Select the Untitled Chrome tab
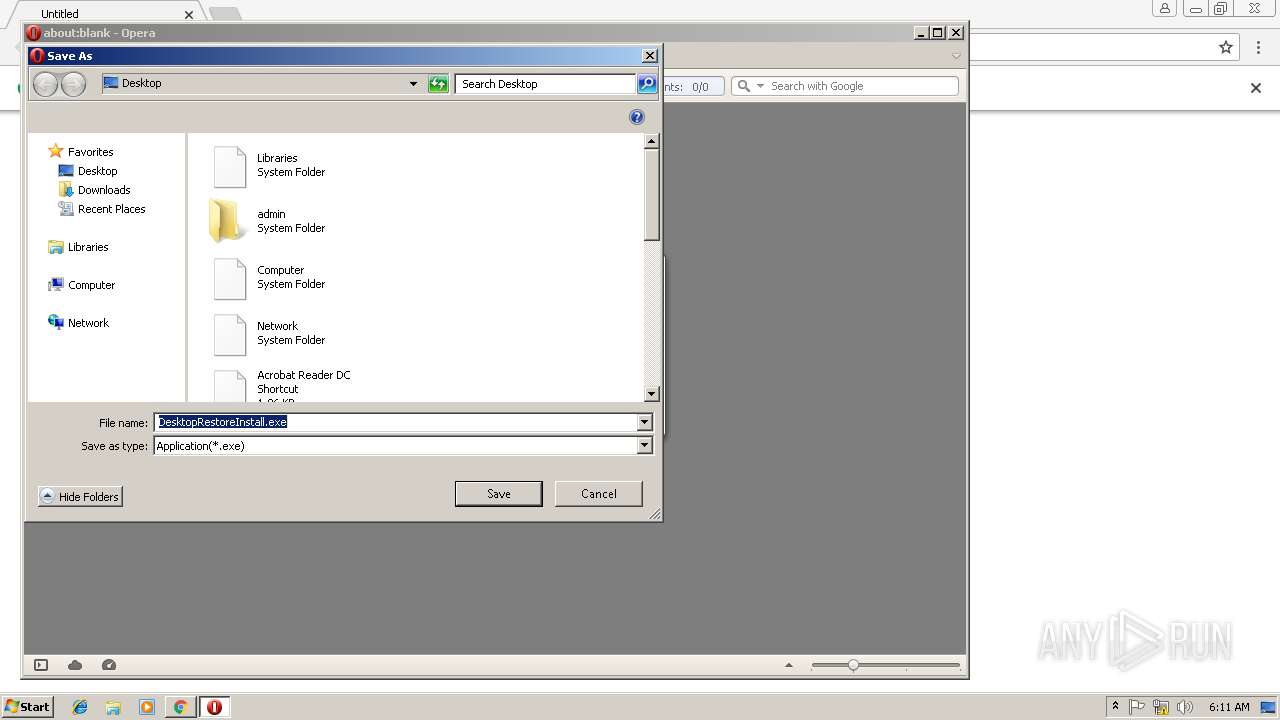This screenshot has height=720, width=1280. pos(102,13)
